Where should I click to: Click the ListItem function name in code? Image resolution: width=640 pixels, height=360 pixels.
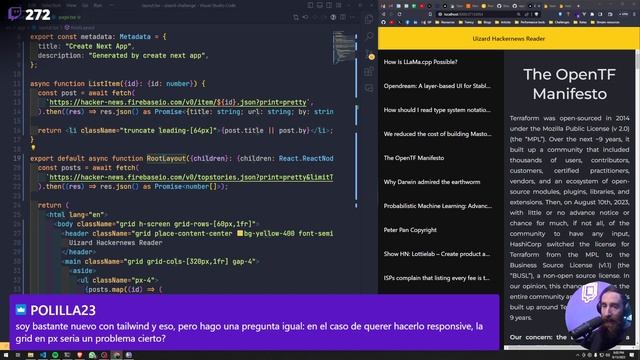(106, 84)
